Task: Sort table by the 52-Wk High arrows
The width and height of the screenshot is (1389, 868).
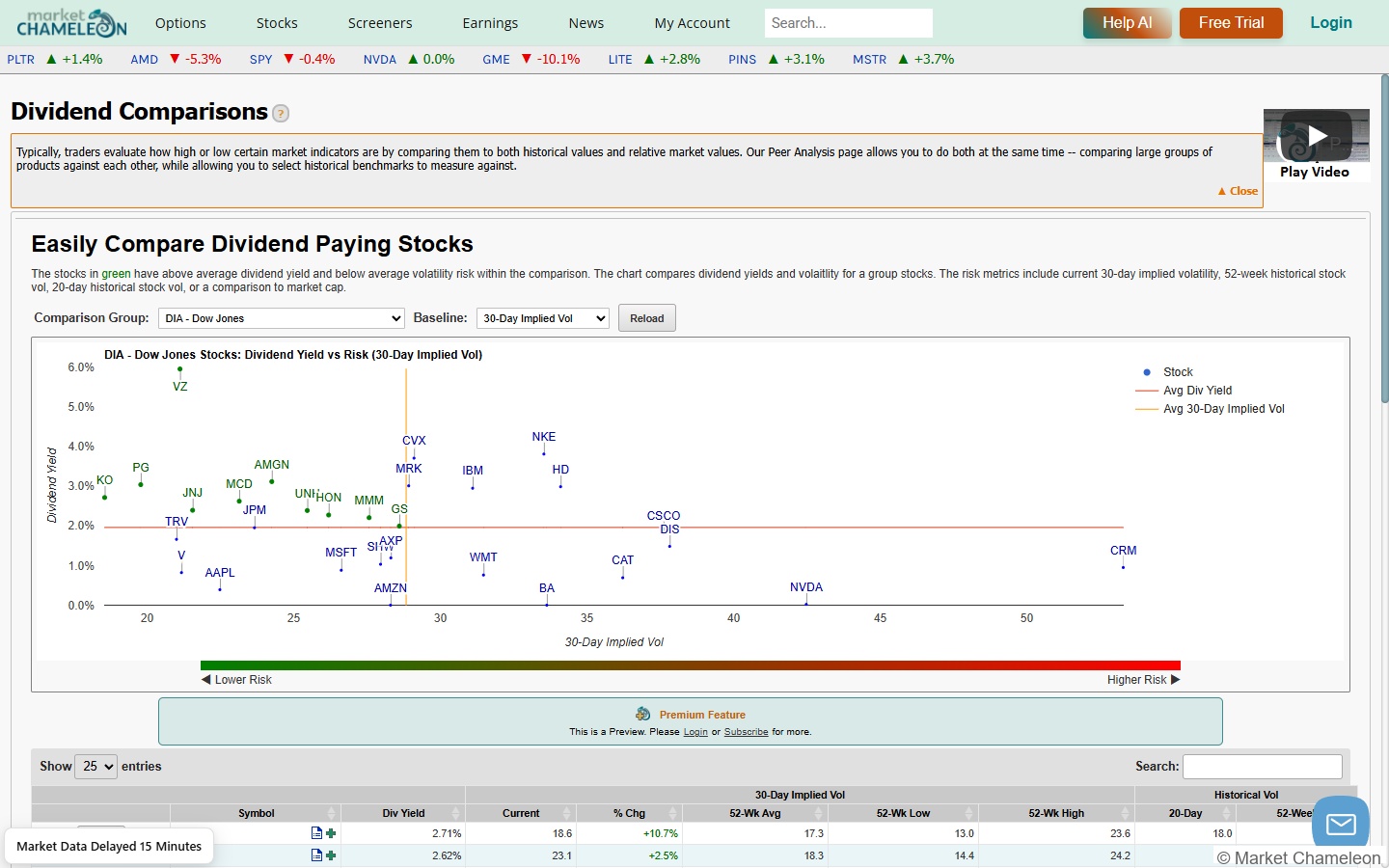Action: 1125,813
